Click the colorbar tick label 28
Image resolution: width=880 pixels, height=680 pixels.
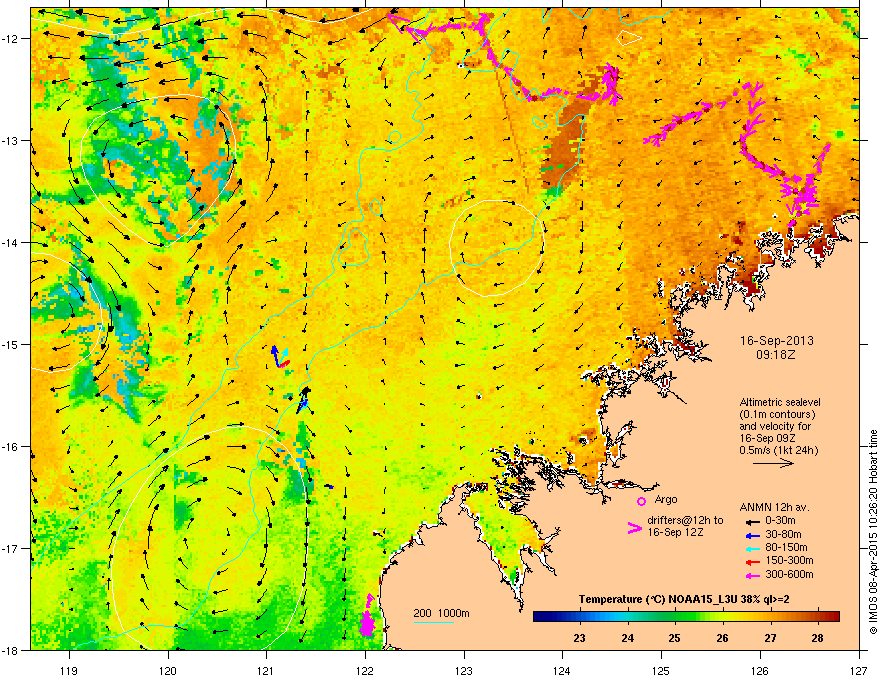[818, 638]
